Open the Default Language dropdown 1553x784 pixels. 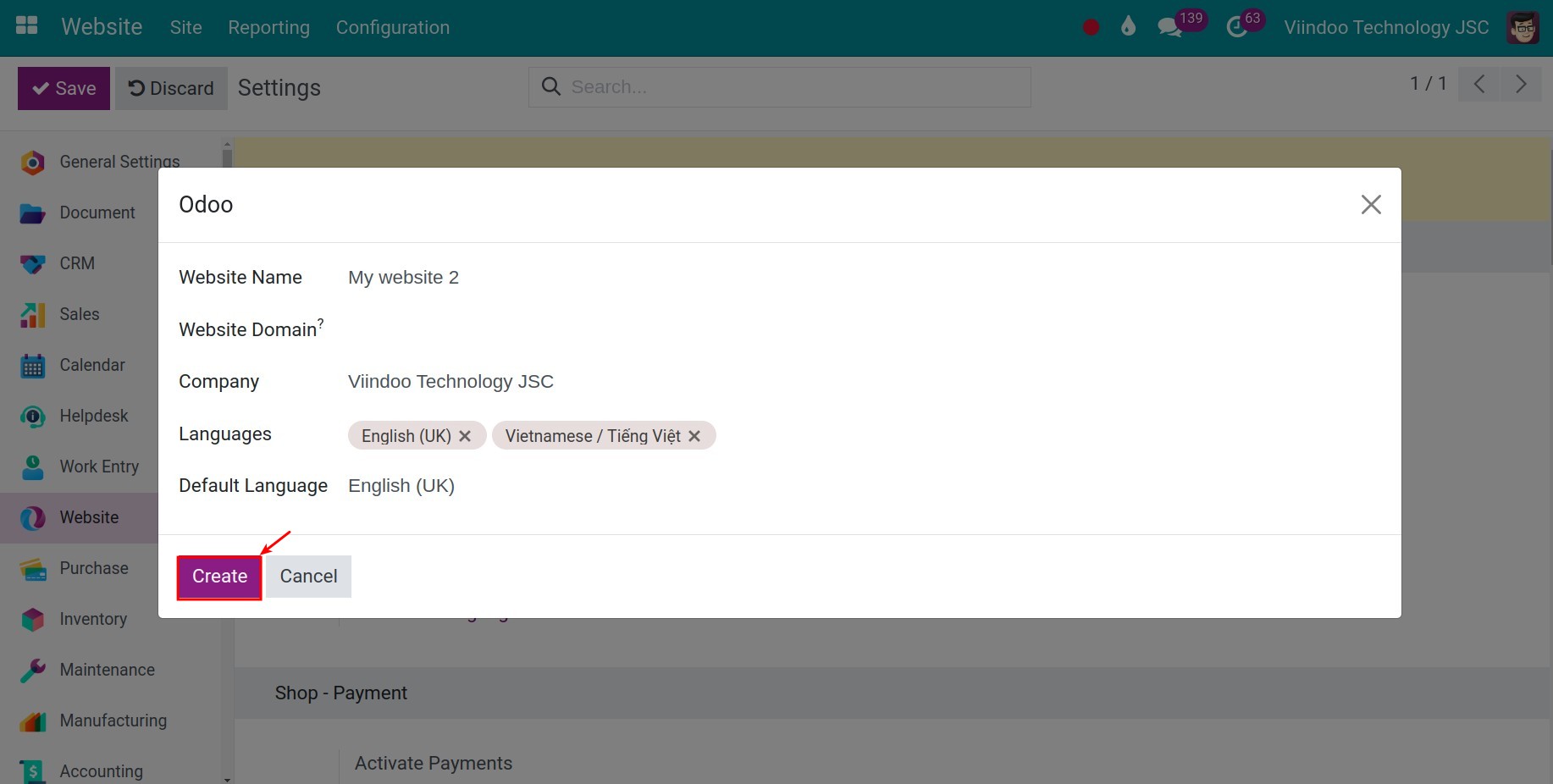pyautogui.click(x=864, y=486)
